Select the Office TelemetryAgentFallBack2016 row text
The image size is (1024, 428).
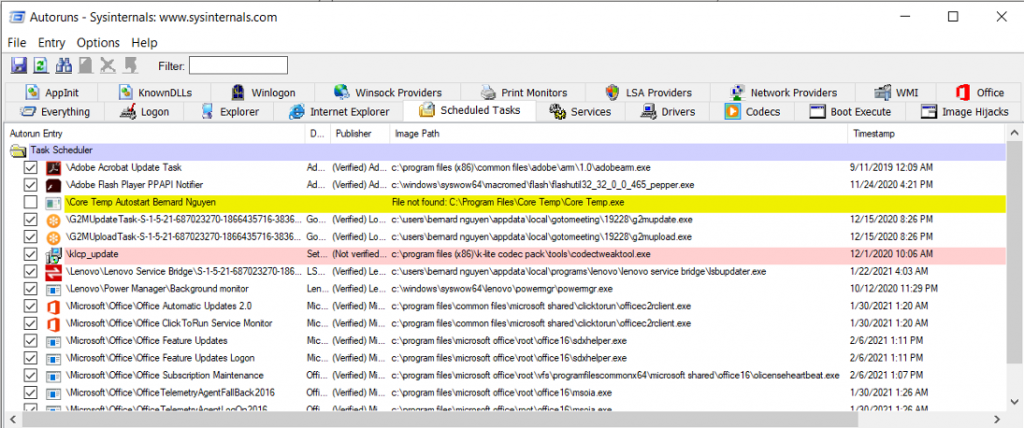click(x=170, y=393)
